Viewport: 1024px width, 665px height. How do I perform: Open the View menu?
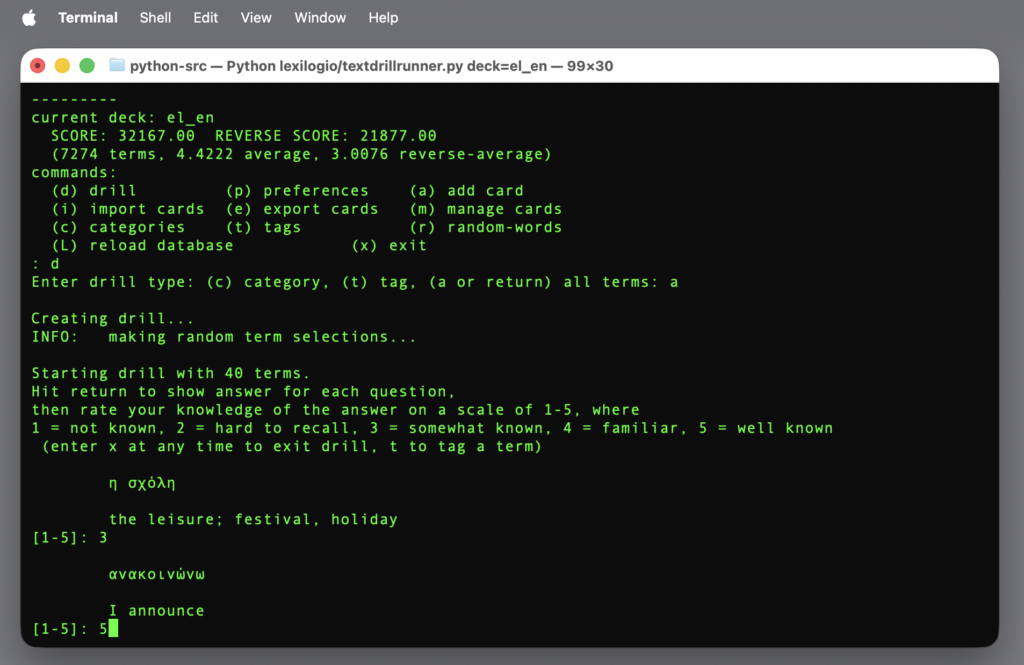tap(256, 18)
